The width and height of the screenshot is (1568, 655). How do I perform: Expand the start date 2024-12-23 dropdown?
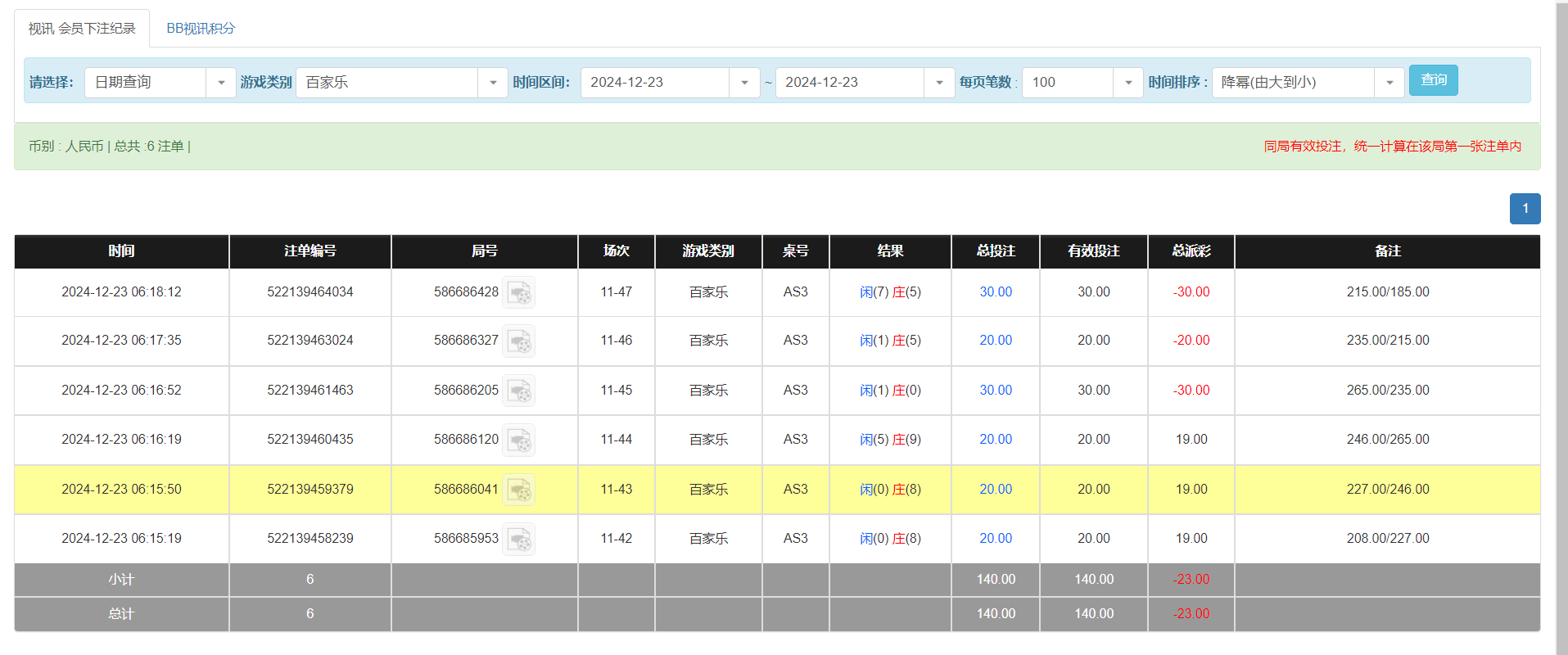point(743,83)
